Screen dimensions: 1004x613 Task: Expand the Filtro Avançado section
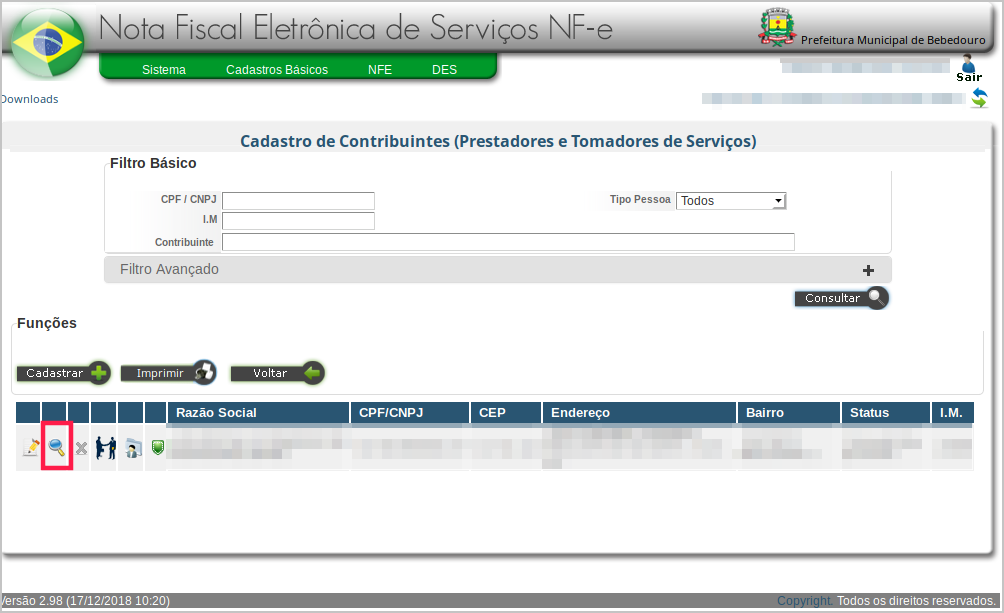498,270
